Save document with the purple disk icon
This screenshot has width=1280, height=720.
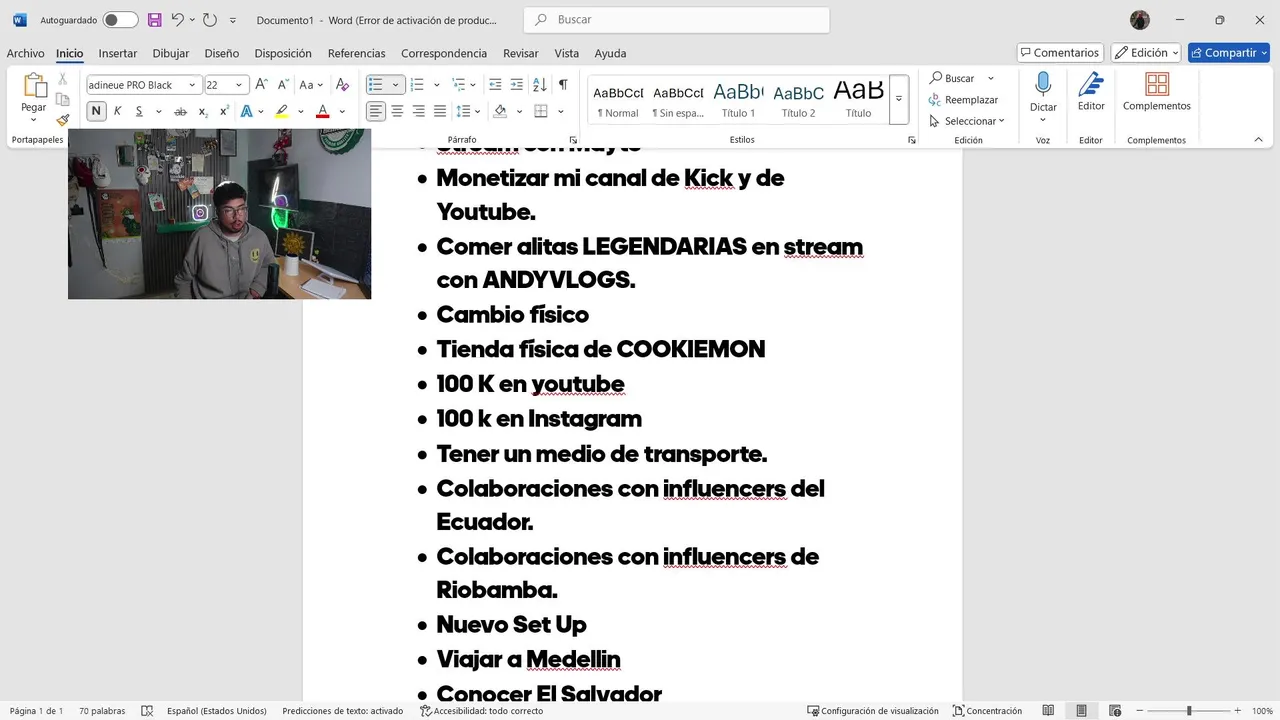pos(154,20)
